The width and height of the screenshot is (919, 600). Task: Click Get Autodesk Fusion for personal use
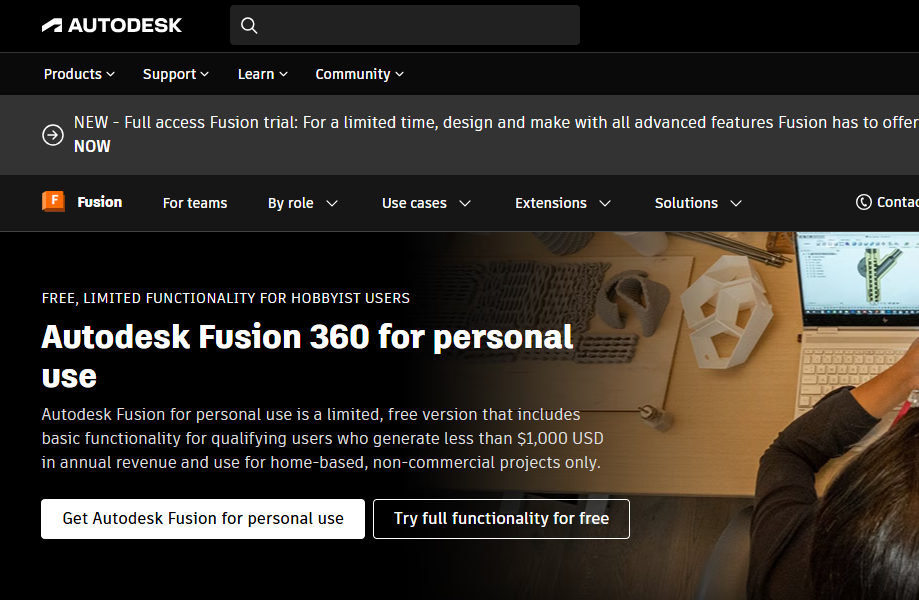point(203,519)
